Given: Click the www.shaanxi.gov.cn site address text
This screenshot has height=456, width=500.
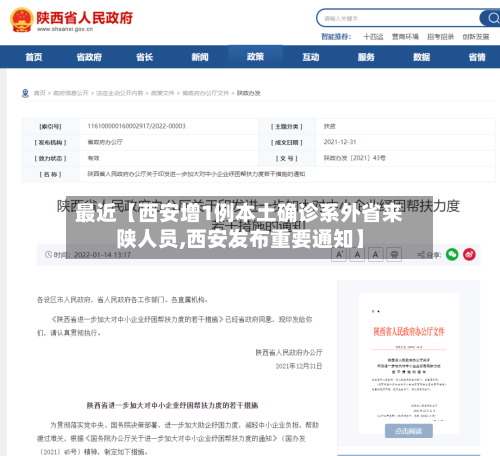Looking at the screenshot, I should pos(65,29).
